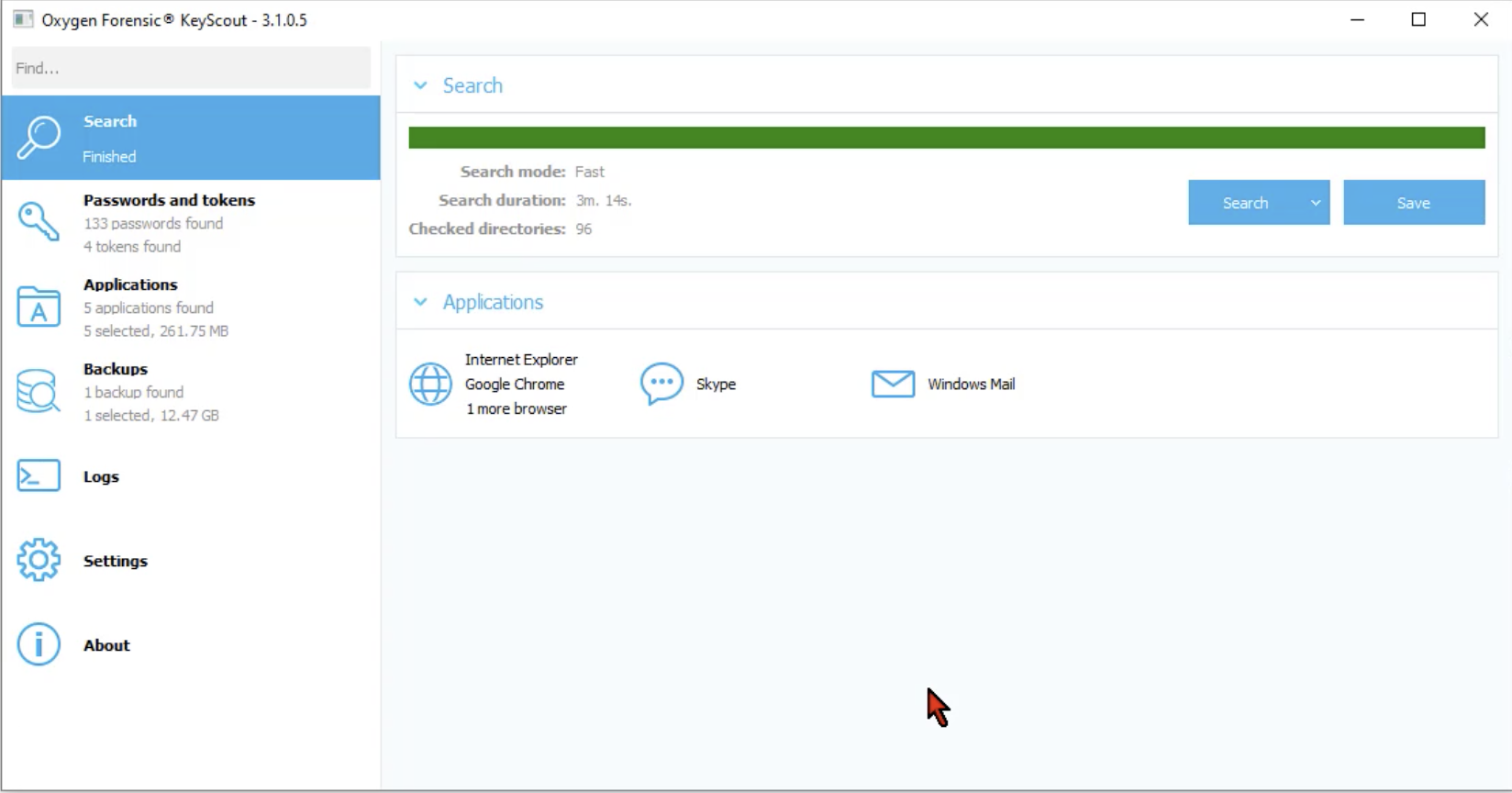The image size is (1512, 793).
Task: Click the Internet Explorer label
Action: [x=521, y=360]
